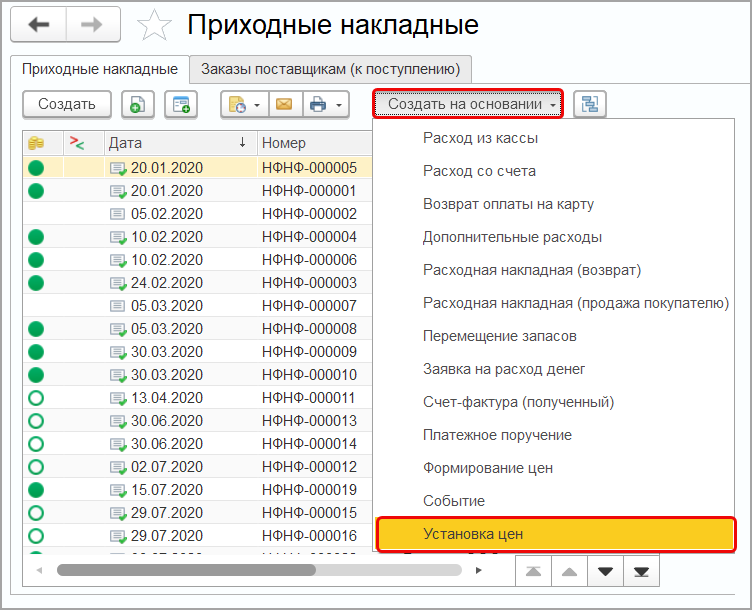Click the document icon in row НФНФ-000007
The height and width of the screenshot is (610, 752).
(118, 306)
